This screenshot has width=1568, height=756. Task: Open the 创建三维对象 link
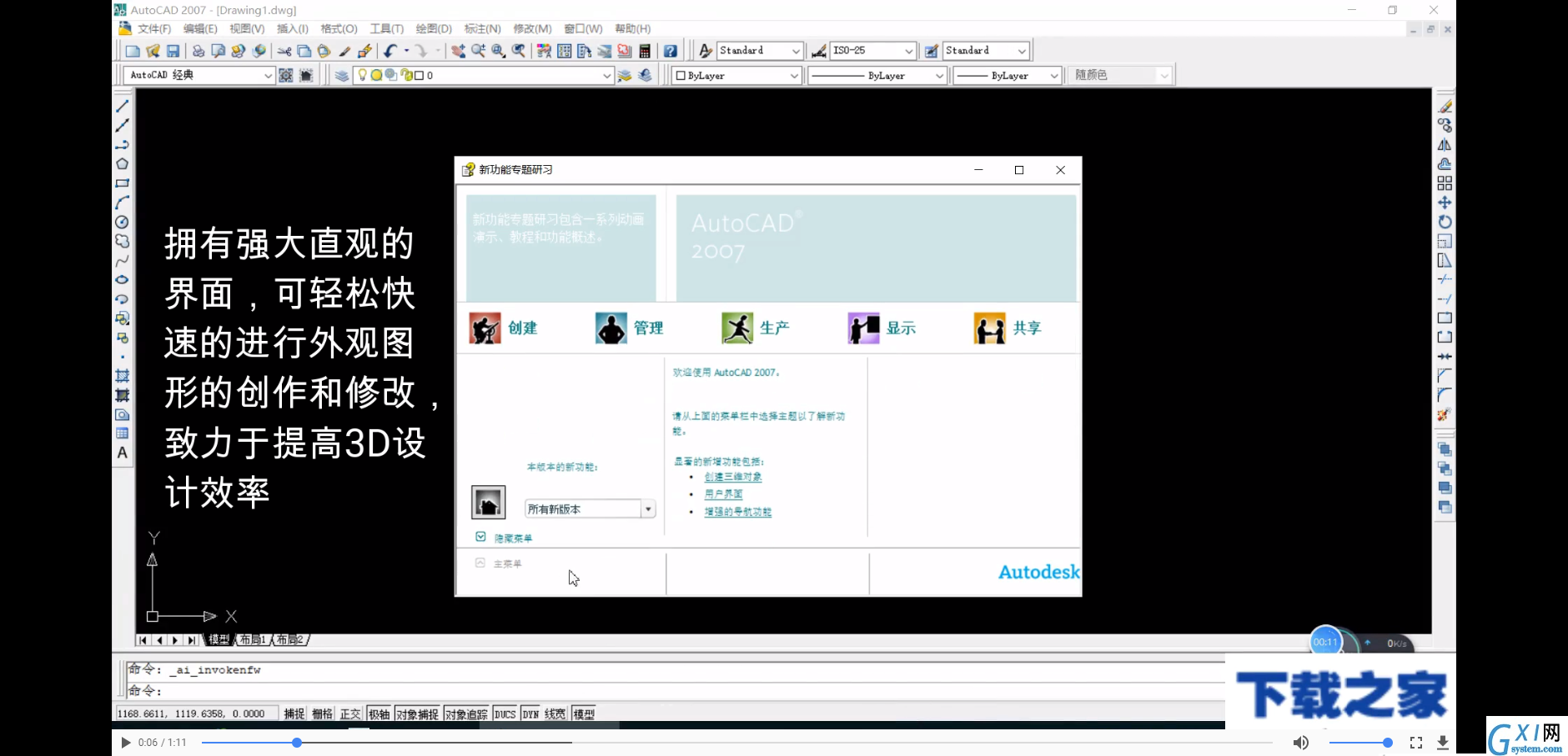[x=733, y=478]
